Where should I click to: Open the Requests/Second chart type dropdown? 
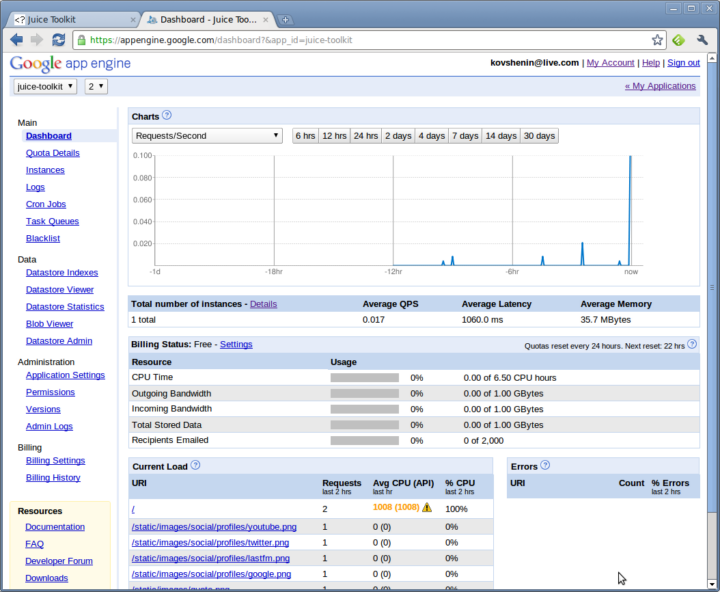tap(207, 136)
